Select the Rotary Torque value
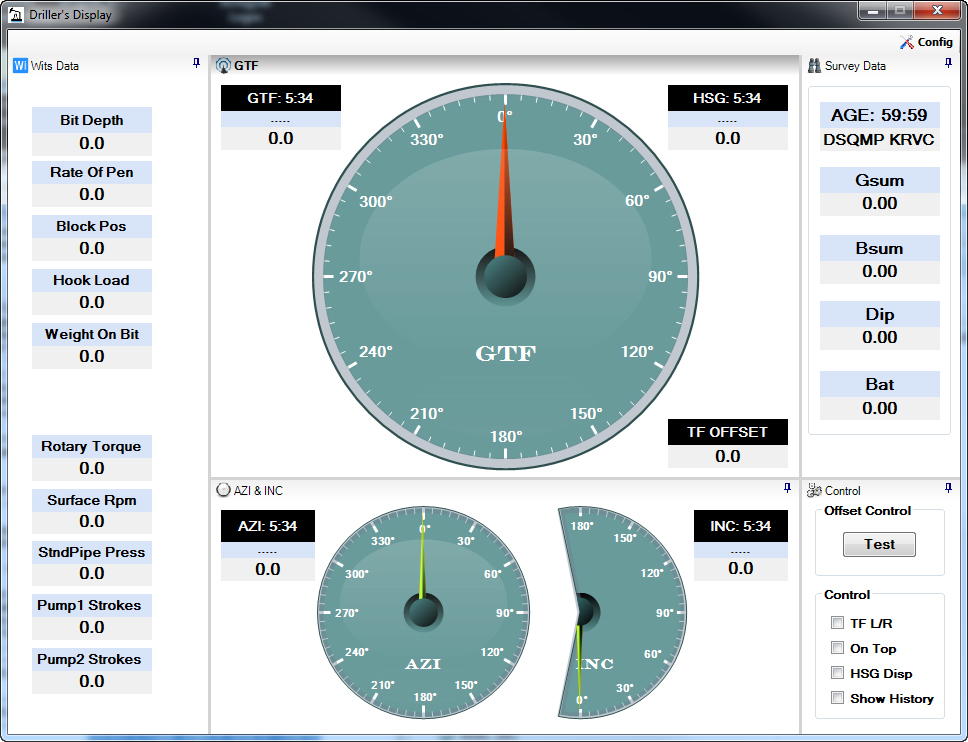This screenshot has height=742, width=968. pyautogui.click(x=91, y=469)
